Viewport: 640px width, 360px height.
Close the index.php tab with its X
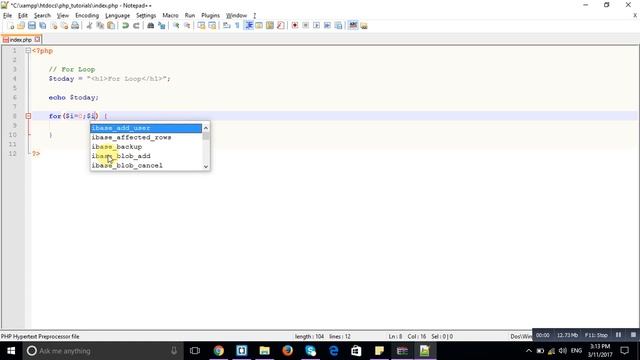[37, 39]
